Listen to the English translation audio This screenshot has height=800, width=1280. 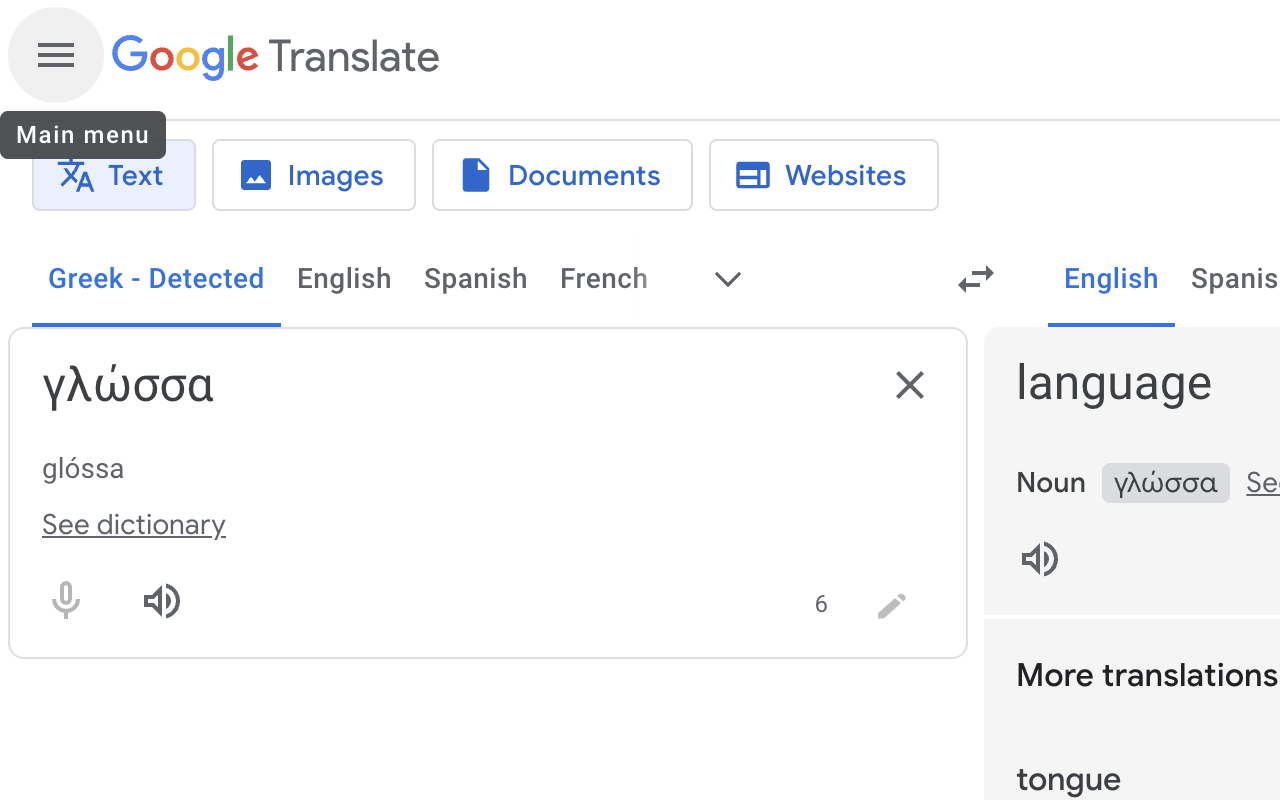(x=1040, y=559)
